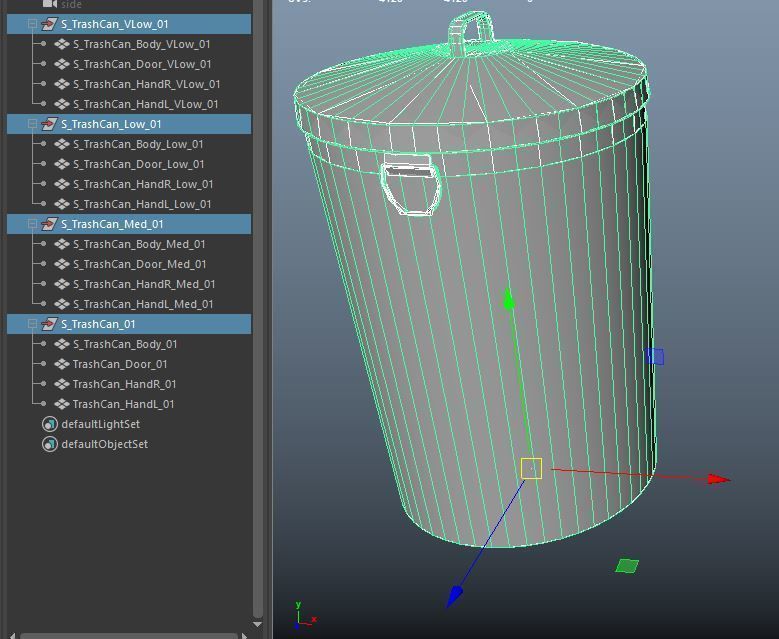Image resolution: width=779 pixels, height=639 pixels.
Task: Select TrashCan_Door_01 label in outliner
Action: 120,364
